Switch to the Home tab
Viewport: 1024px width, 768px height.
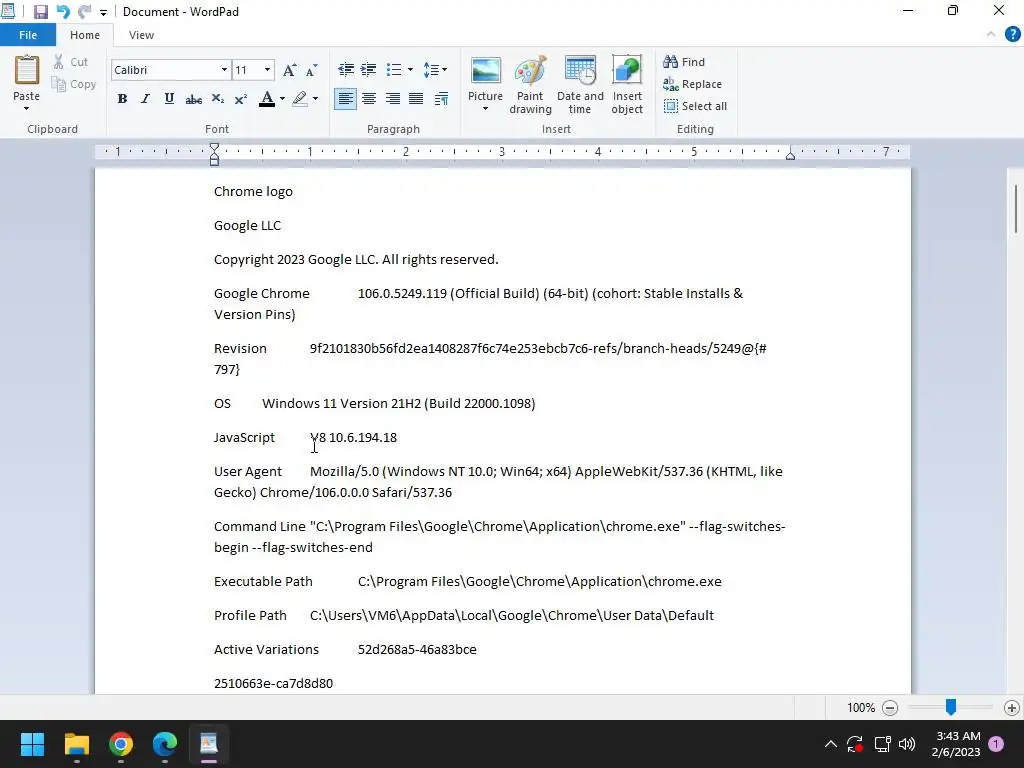[85, 35]
